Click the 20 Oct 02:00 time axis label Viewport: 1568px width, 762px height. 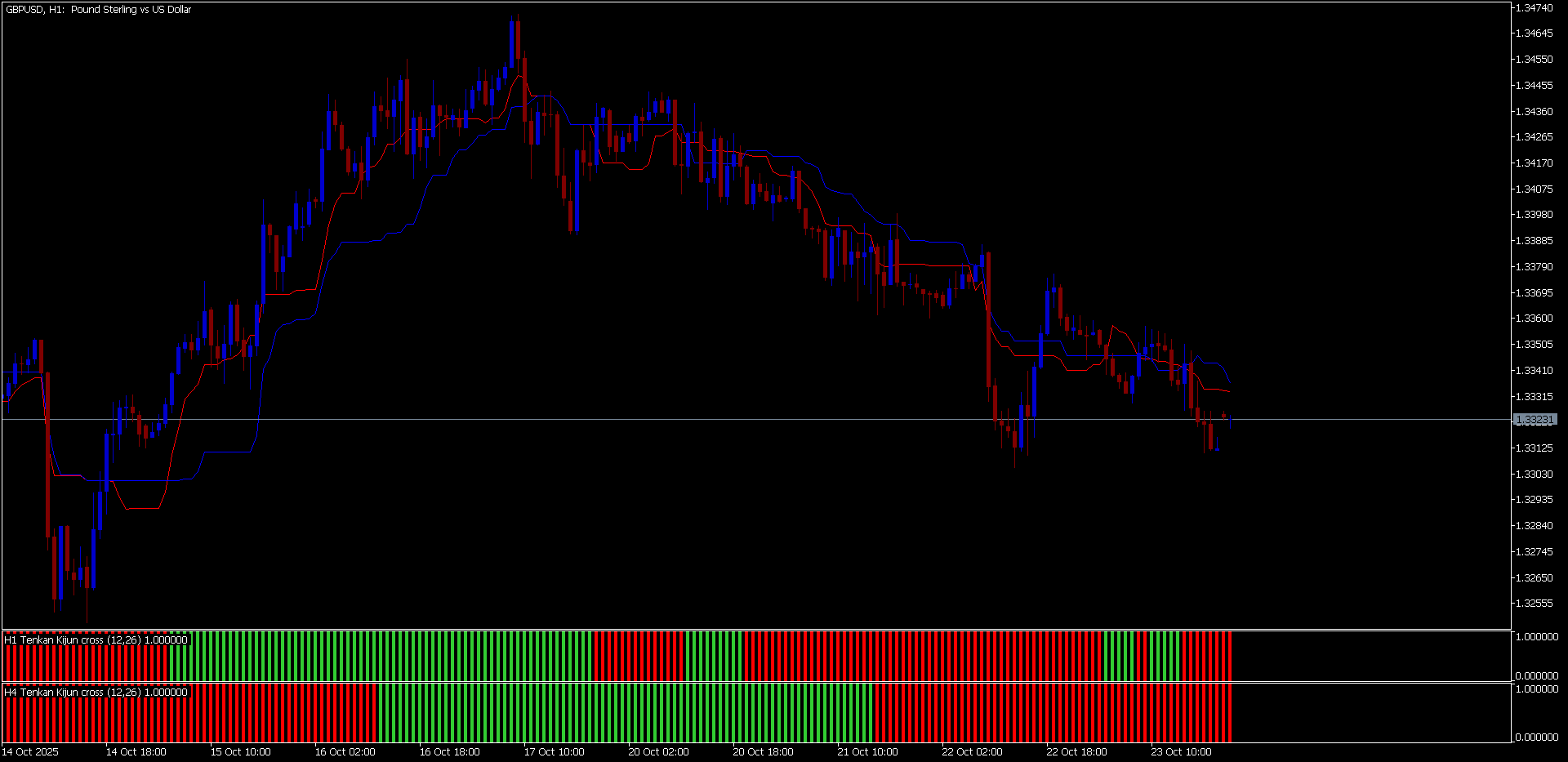coord(659,752)
